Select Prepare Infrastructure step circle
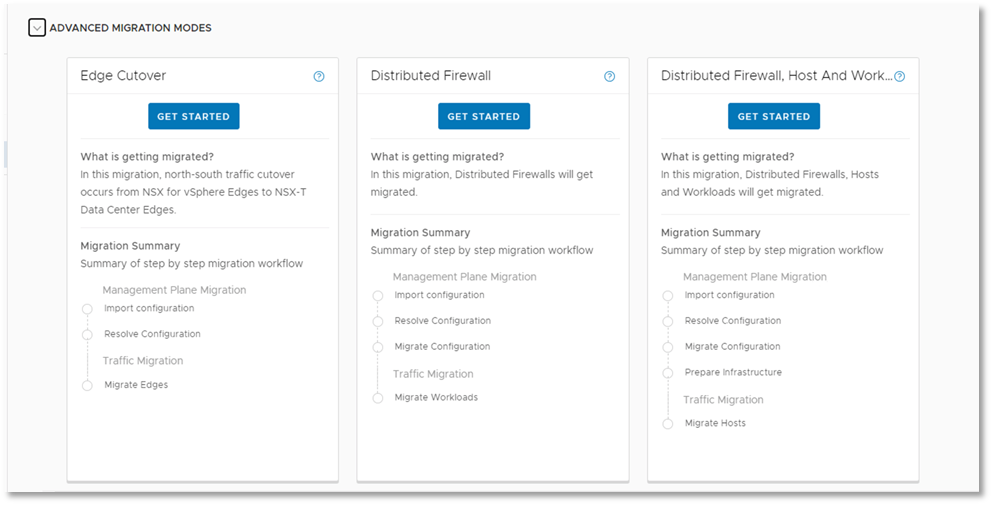Screen dimensions: 992x505 pyautogui.click(x=667, y=373)
